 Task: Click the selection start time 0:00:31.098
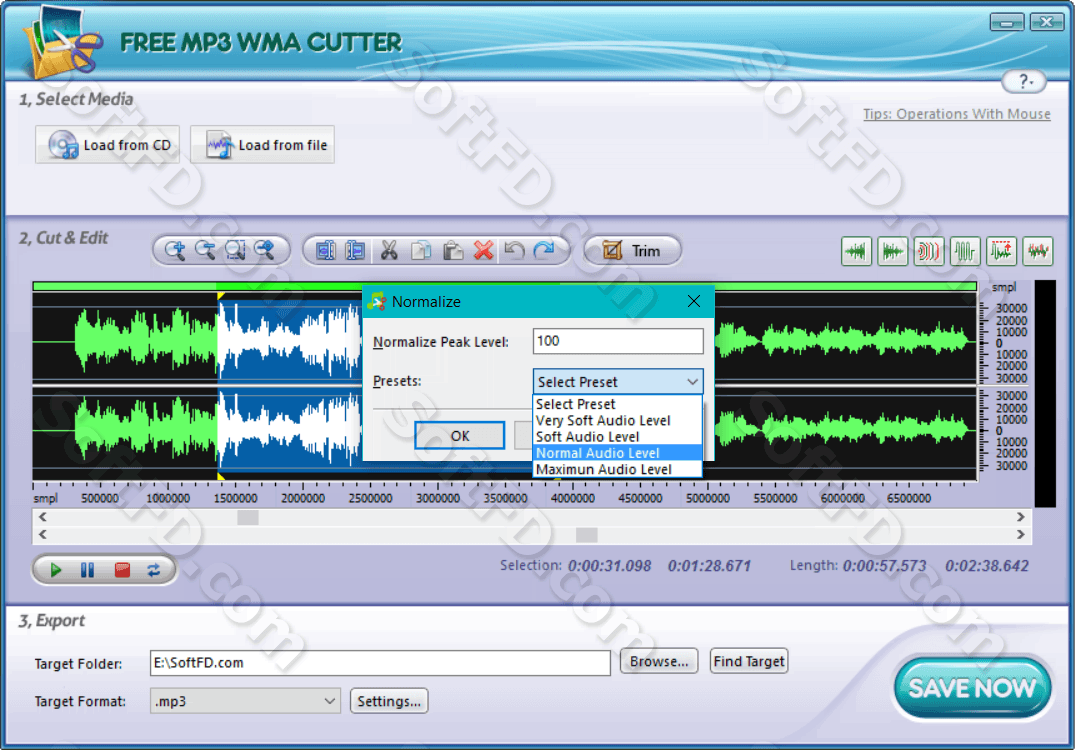(x=609, y=566)
